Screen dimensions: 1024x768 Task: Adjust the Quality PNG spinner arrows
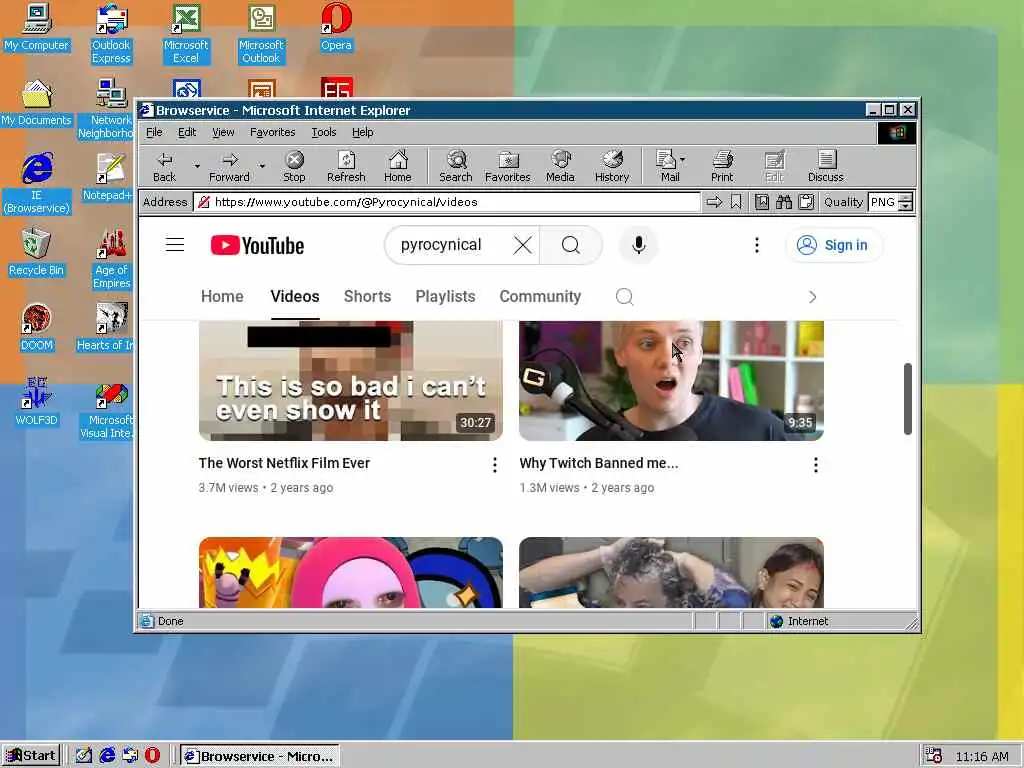coord(905,202)
